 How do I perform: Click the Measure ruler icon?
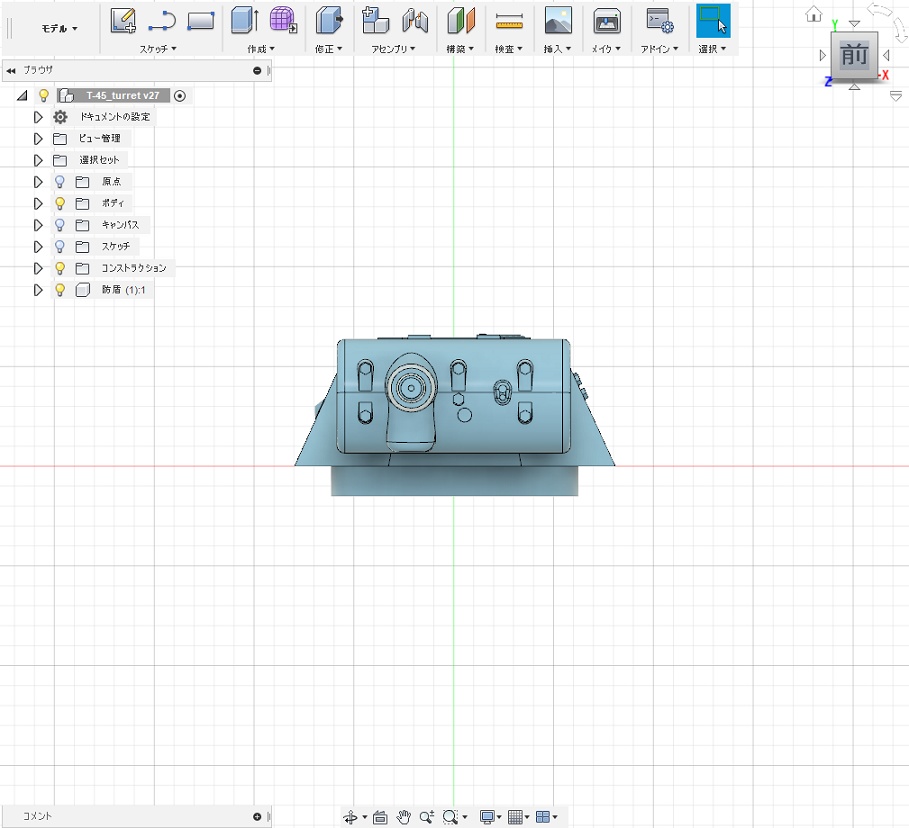(509, 20)
